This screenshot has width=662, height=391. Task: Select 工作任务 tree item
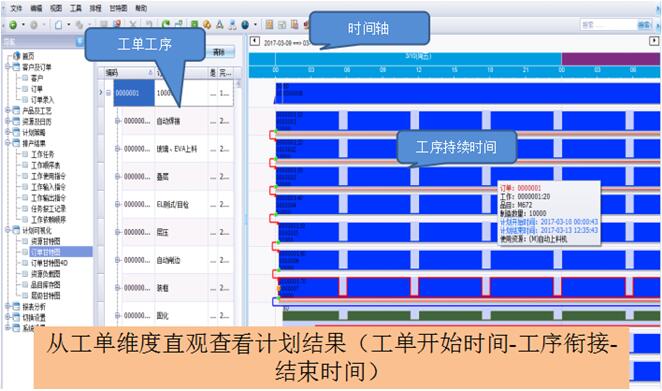[43, 154]
